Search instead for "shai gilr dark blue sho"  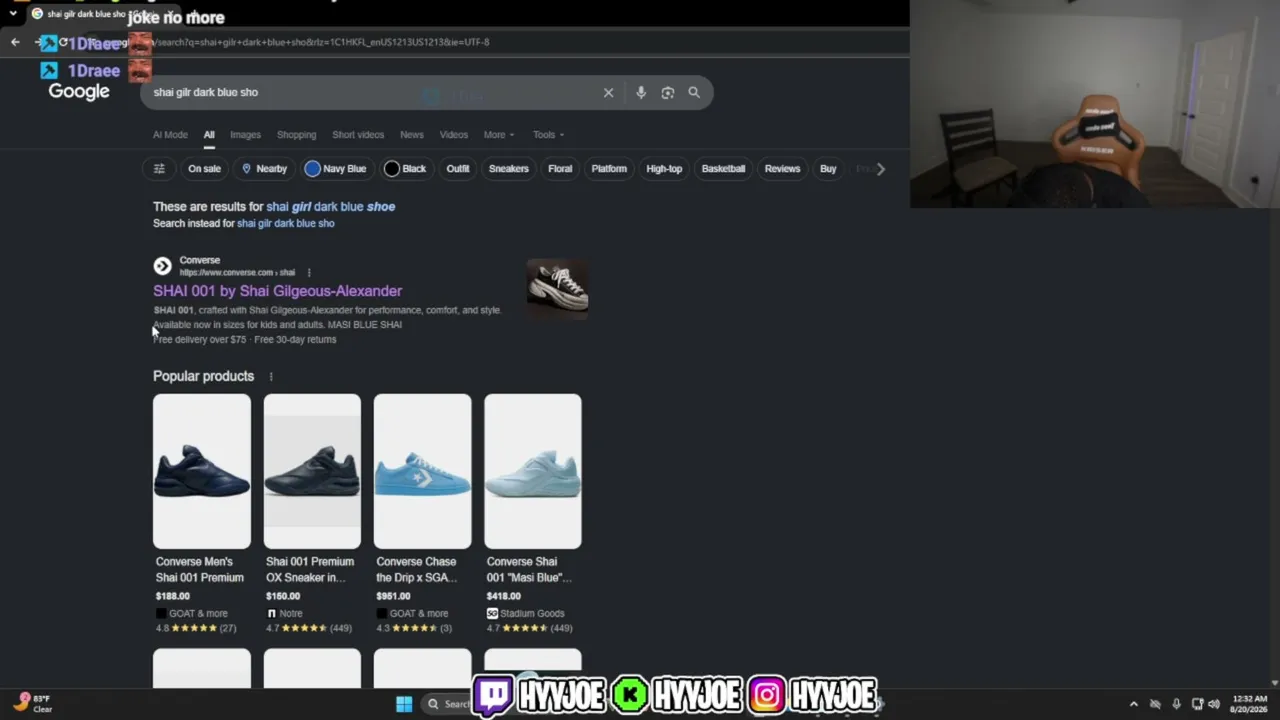285,223
